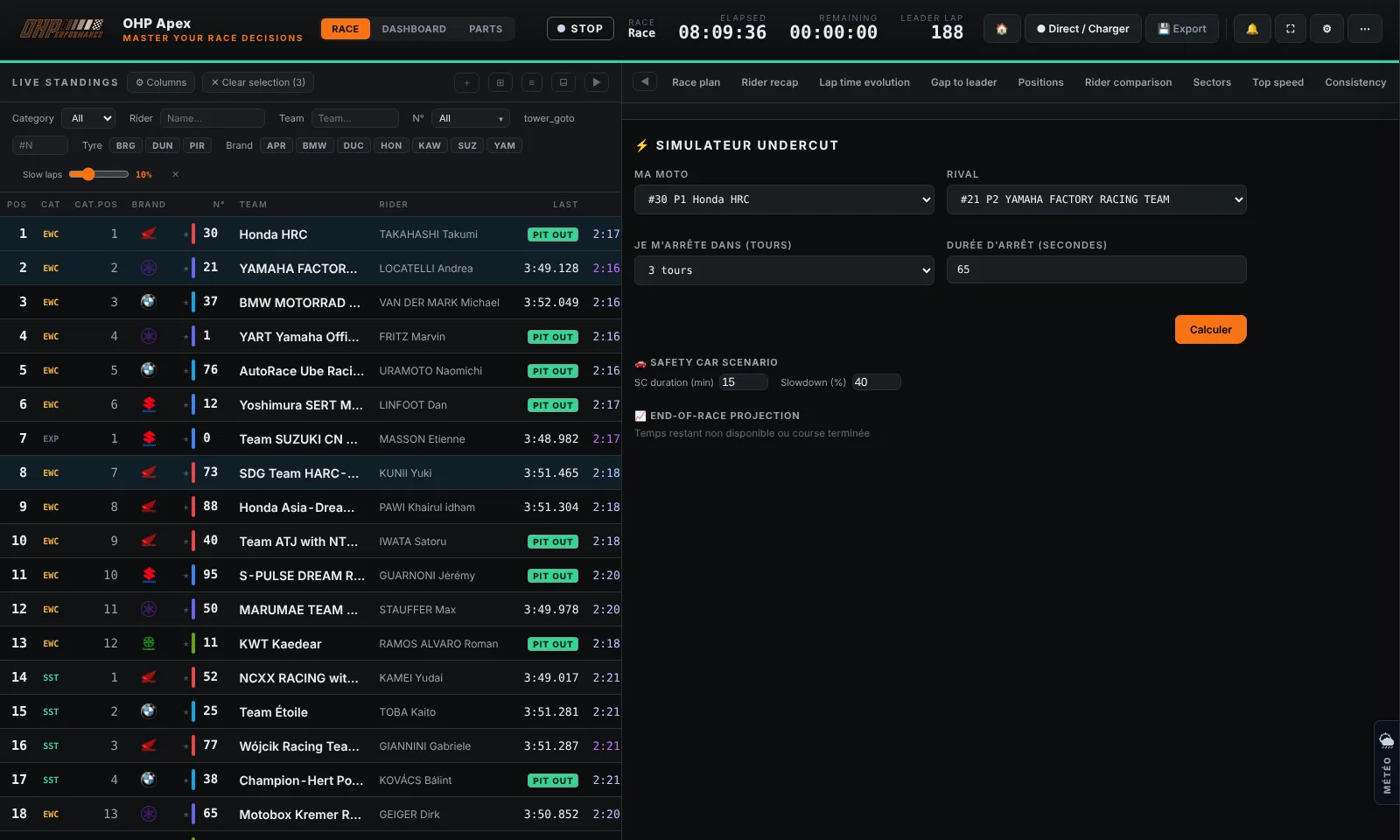The width and height of the screenshot is (1400, 840).
Task: Toggle the YAM brand filter
Action: (504, 145)
